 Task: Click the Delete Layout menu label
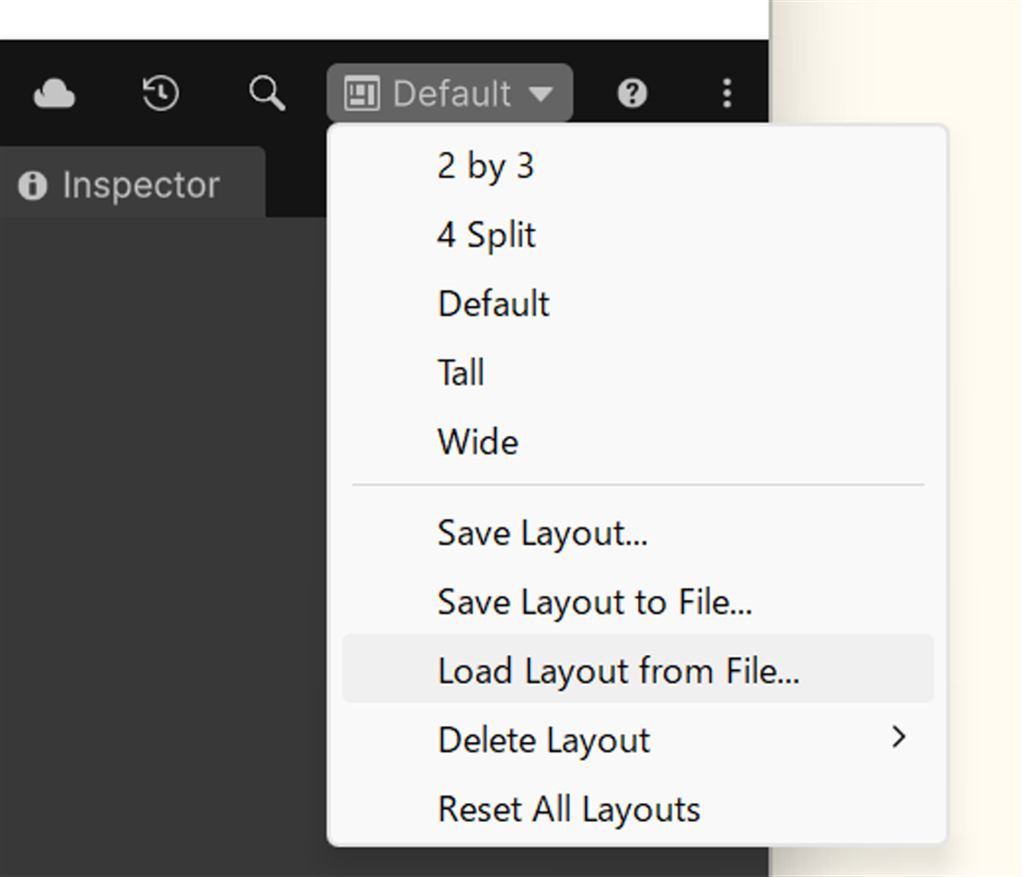[x=544, y=740]
